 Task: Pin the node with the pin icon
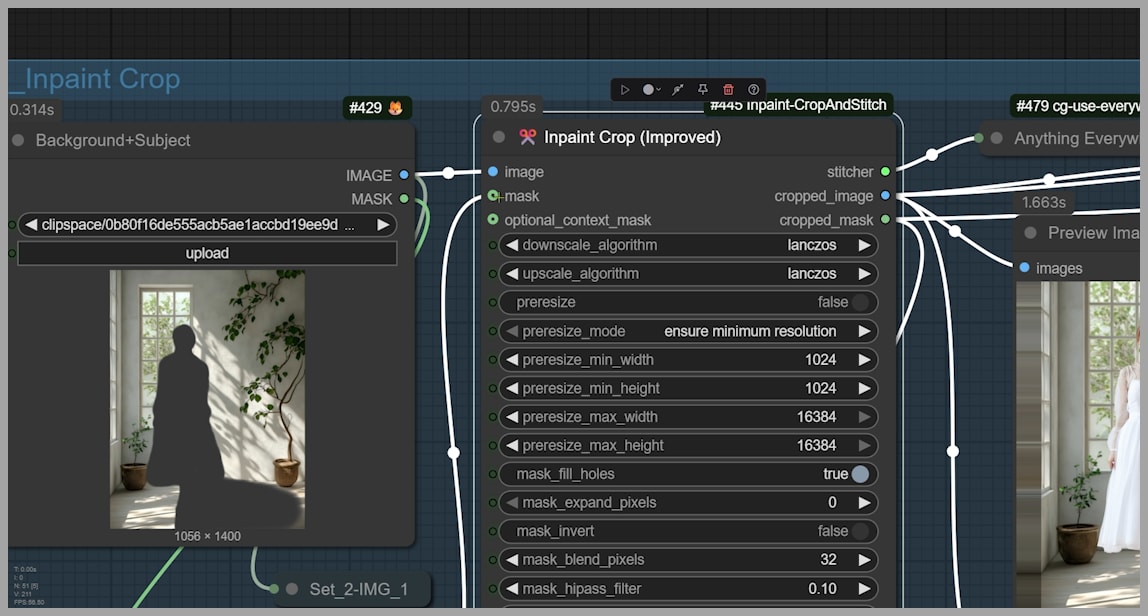coord(703,90)
